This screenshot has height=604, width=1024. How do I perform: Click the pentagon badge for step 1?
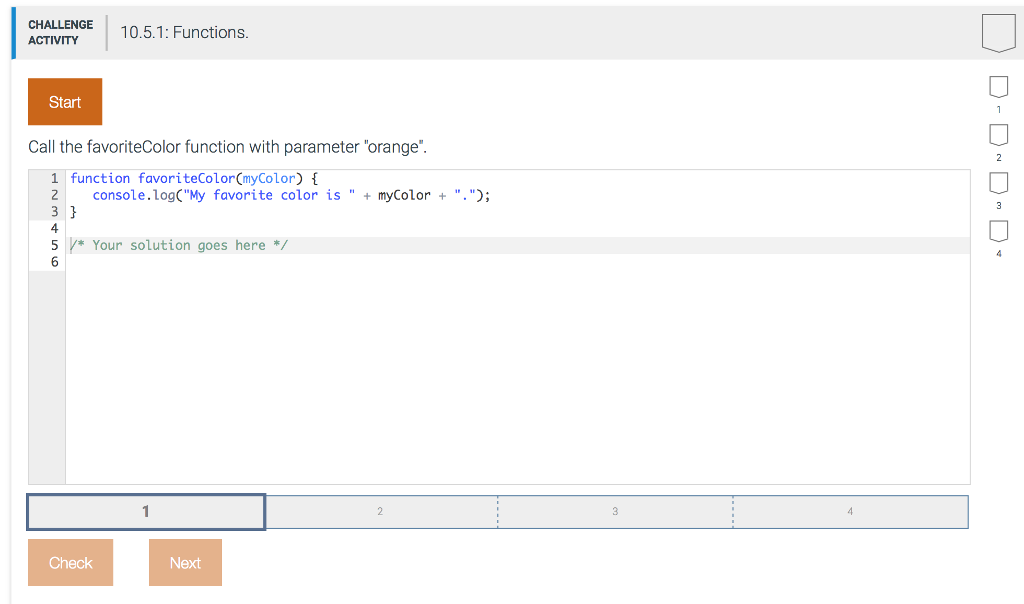click(x=997, y=87)
